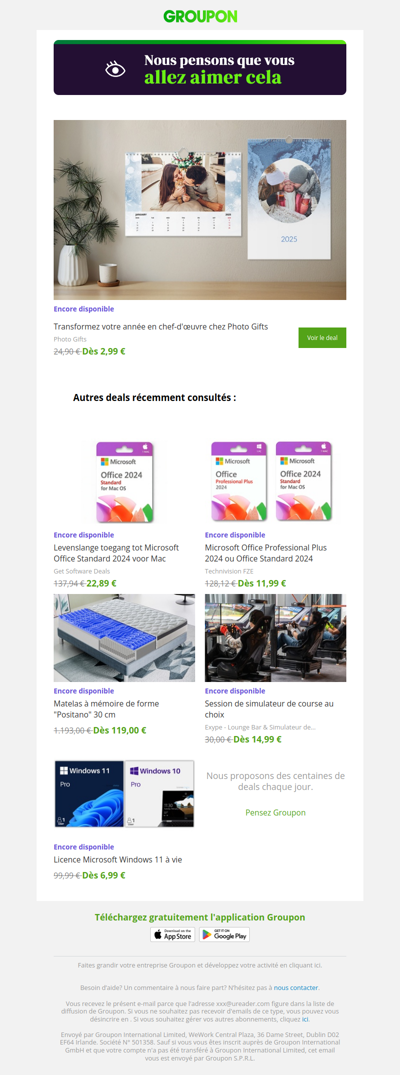This screenshot has width=400, height=1075.
Task: Click the Voir le deal button
Action: (322, 337)
